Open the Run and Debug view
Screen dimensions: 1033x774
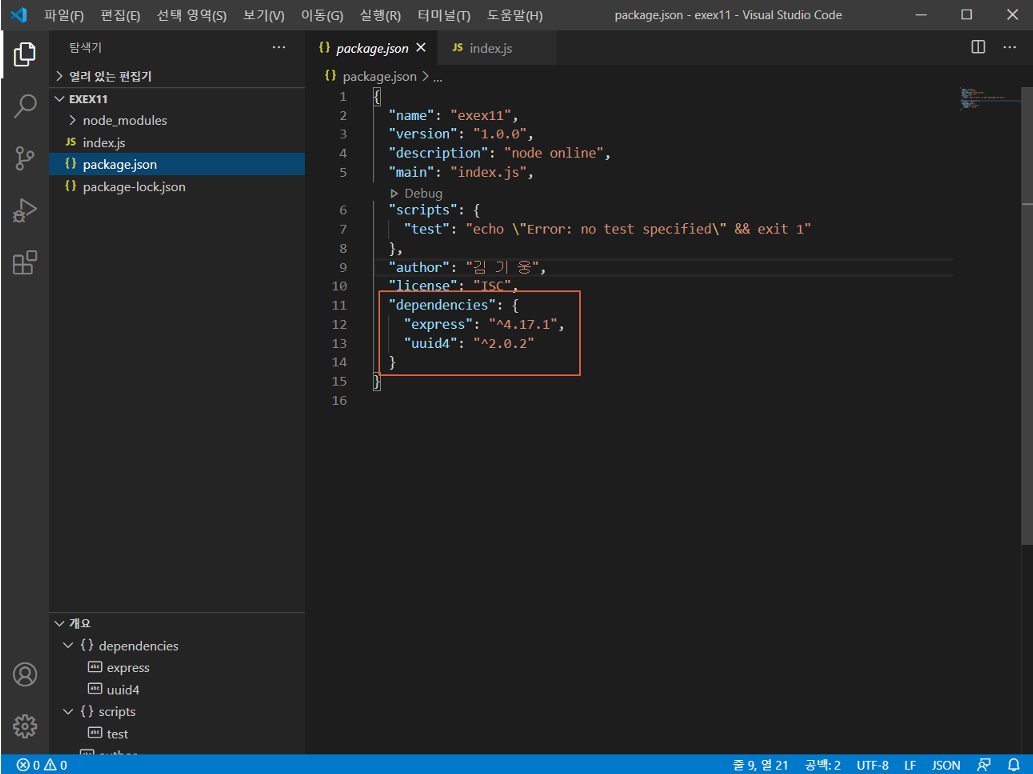pos(24,211)
